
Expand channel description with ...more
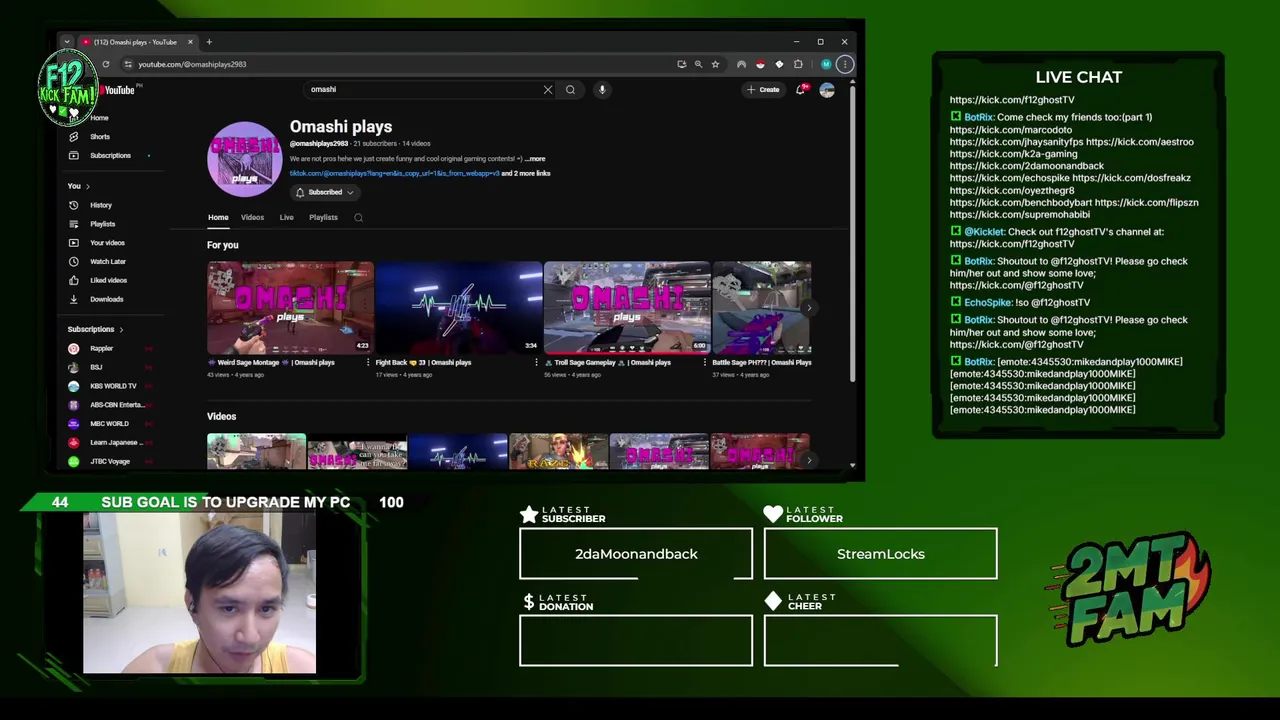[x=535, y=159]
